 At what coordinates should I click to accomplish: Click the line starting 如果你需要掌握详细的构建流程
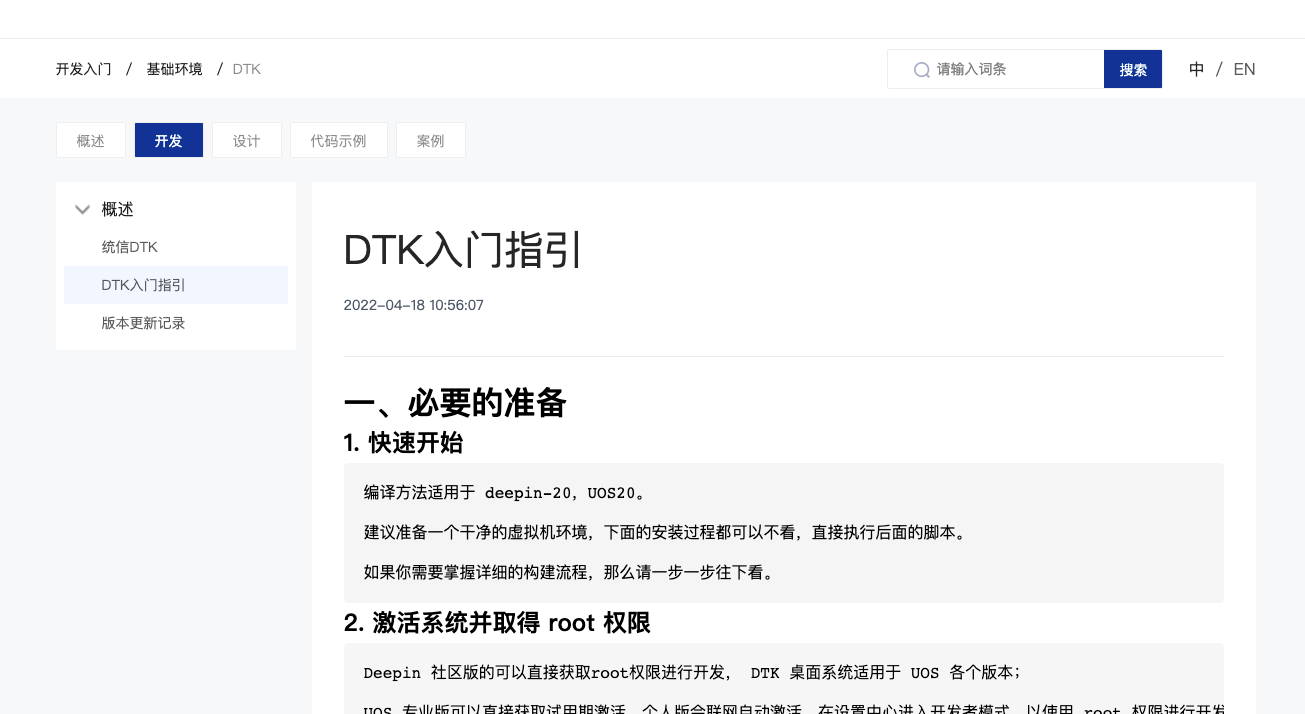(x=568, y=573)
